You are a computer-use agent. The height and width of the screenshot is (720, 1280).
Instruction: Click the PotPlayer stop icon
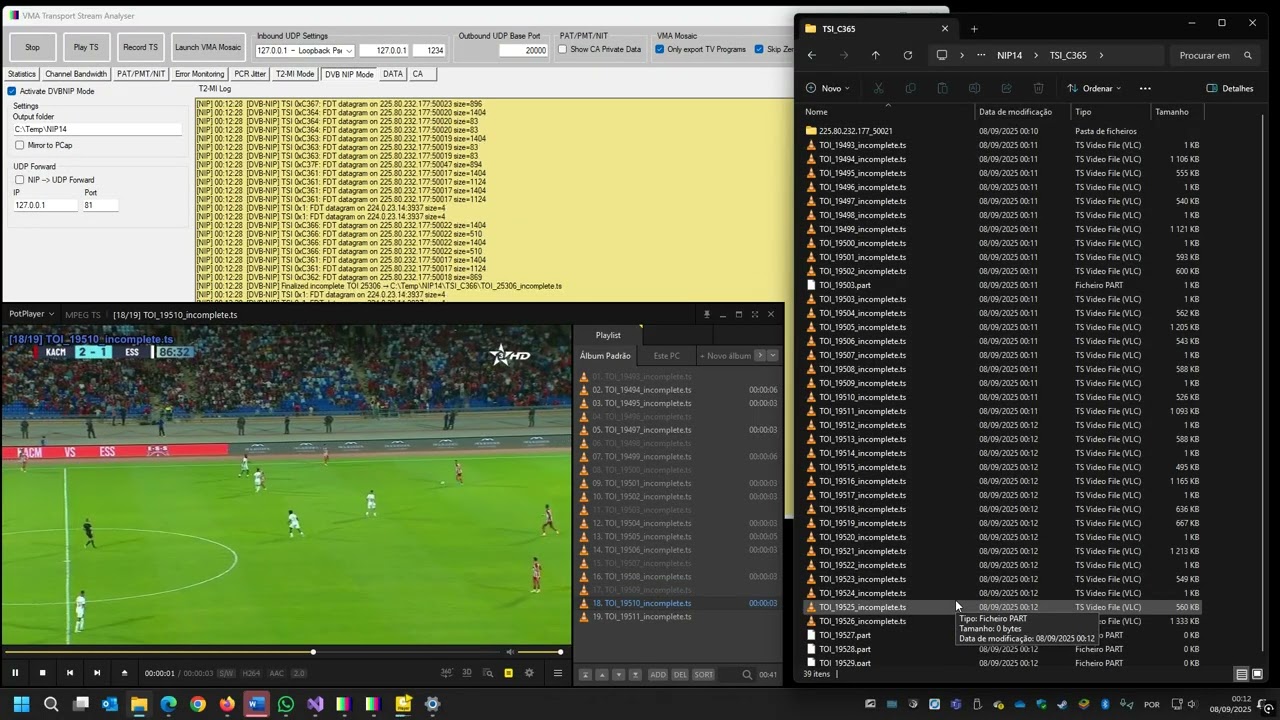coord(42,673)
